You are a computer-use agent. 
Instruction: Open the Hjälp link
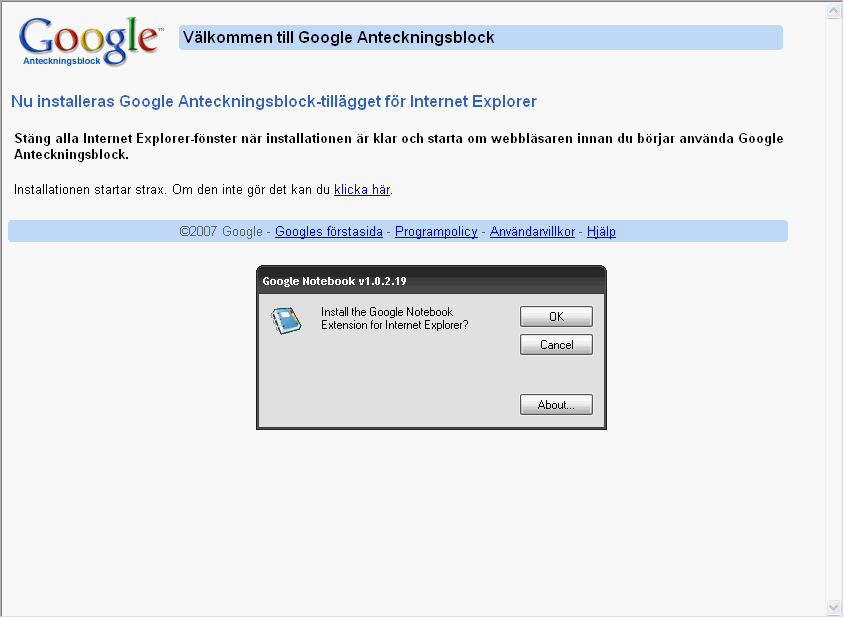tap(601, 231)
